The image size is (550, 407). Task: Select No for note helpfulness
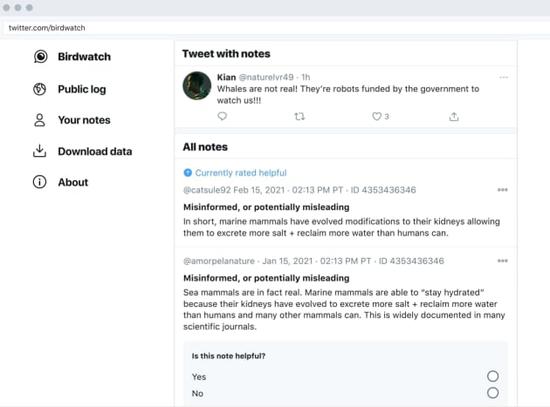coord(493,393)
